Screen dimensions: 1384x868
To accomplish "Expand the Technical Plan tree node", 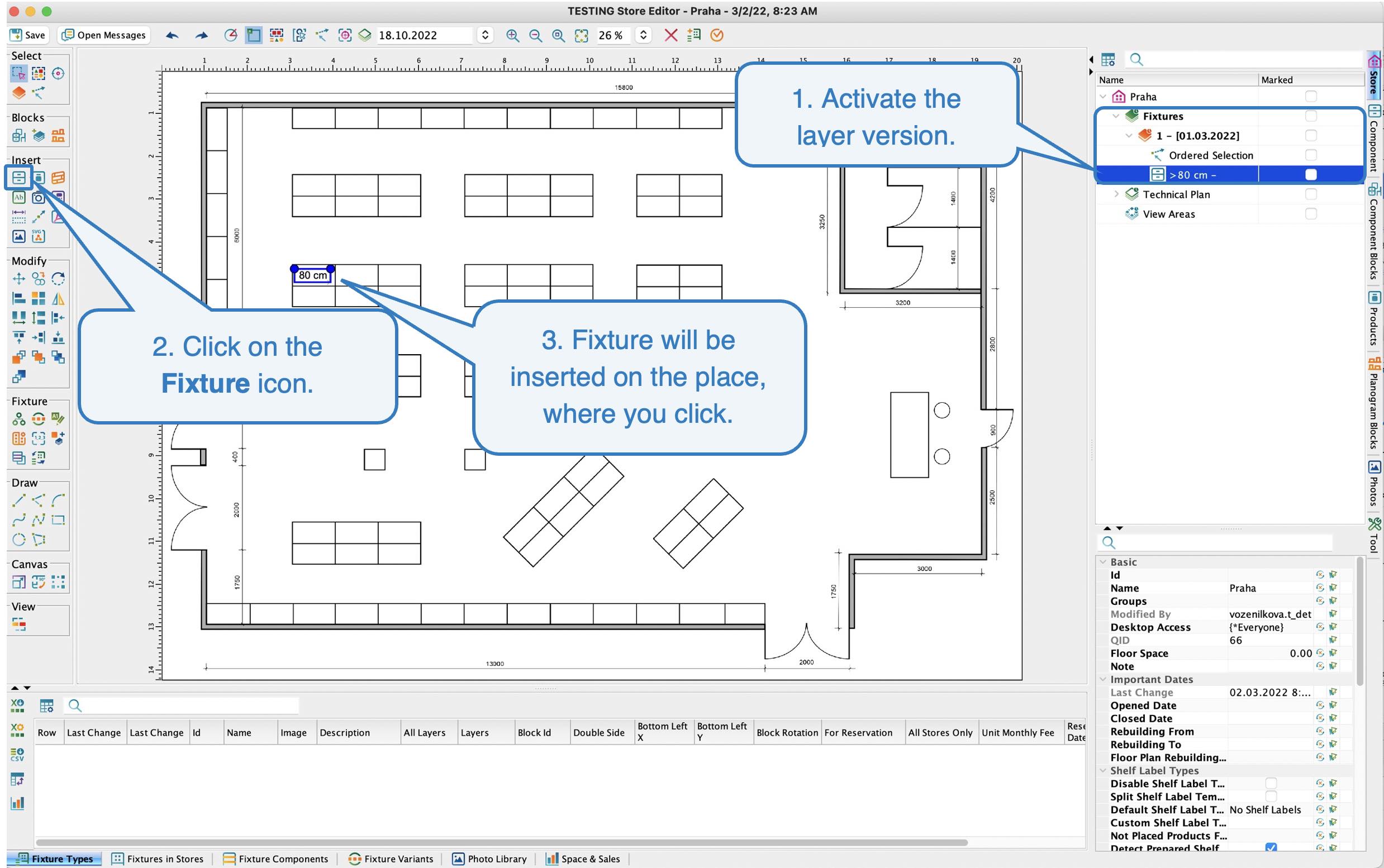I will (1116, 194).
